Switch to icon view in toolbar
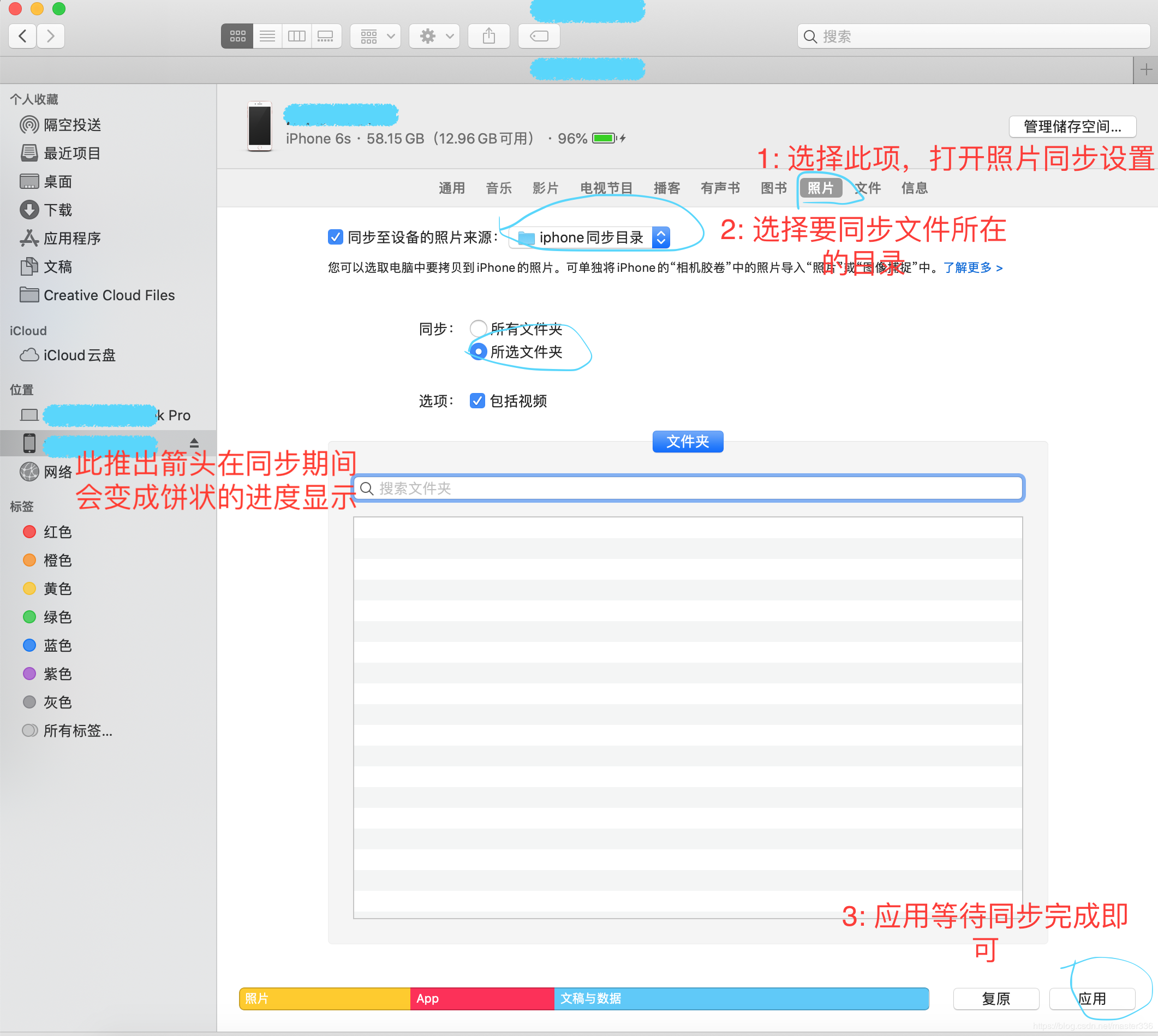Image resolution: width=1158 pixels, height=1036 pixels. 237,37
